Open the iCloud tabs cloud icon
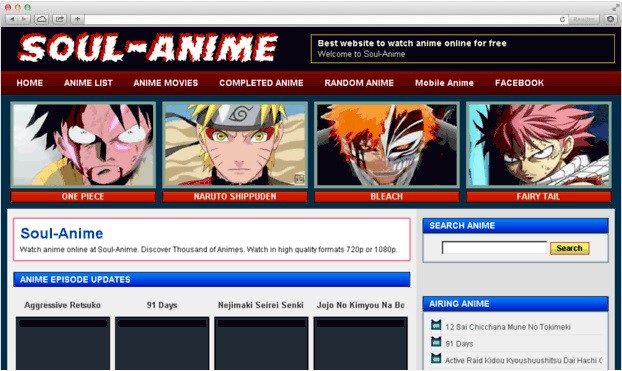 point(41,19)
